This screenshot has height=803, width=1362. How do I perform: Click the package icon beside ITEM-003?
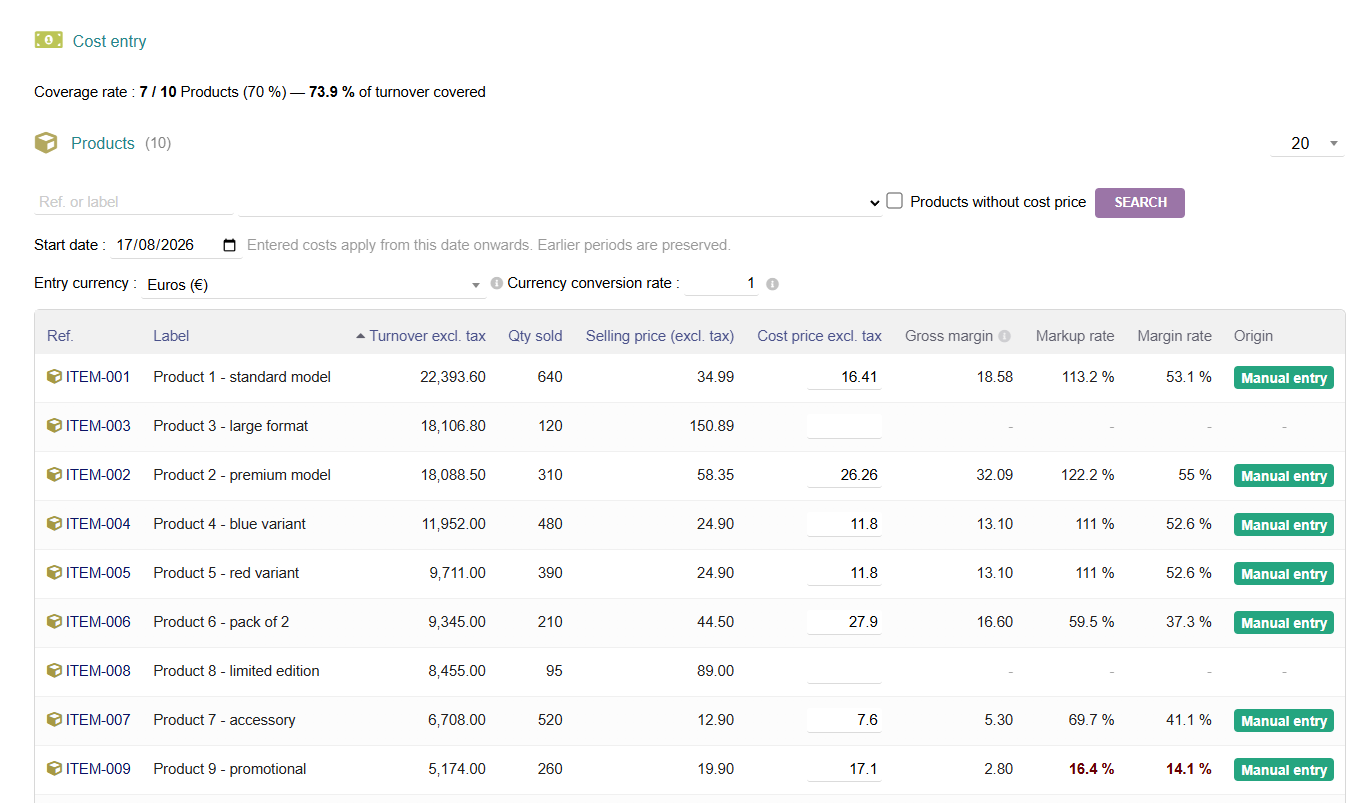54,426
